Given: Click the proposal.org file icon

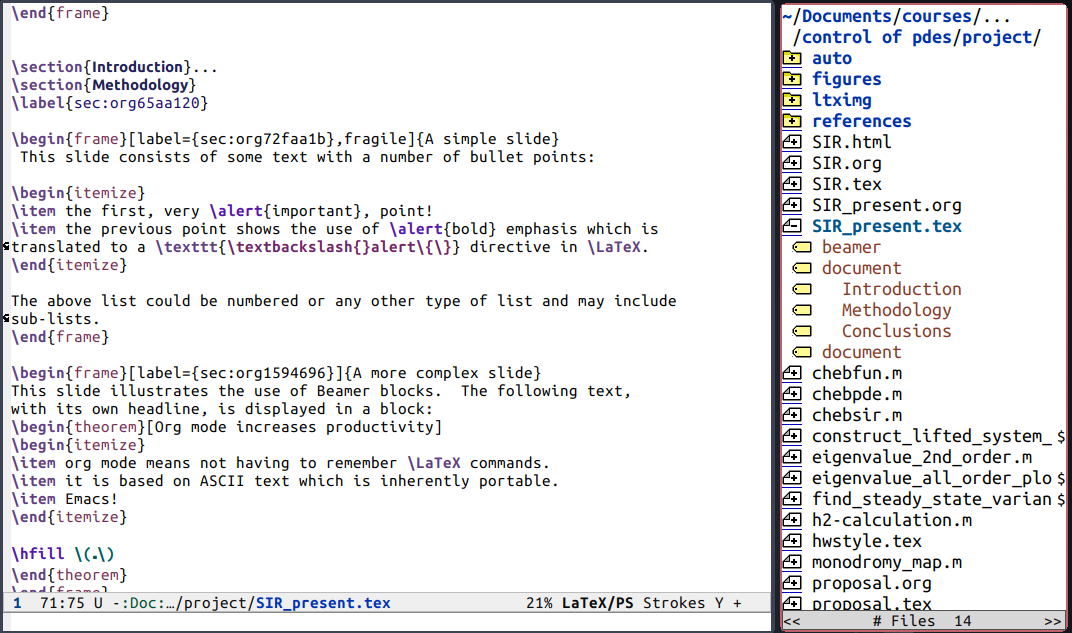Looking at the screenshot, I should point(792,583).
